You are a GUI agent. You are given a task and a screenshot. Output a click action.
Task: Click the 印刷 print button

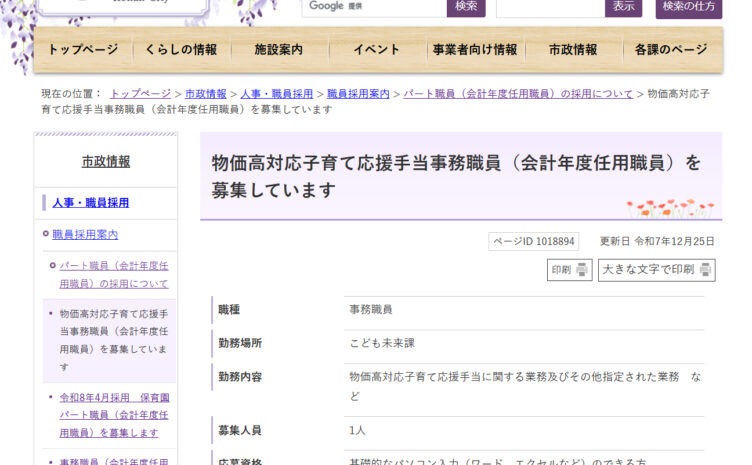tap(569, 270)
